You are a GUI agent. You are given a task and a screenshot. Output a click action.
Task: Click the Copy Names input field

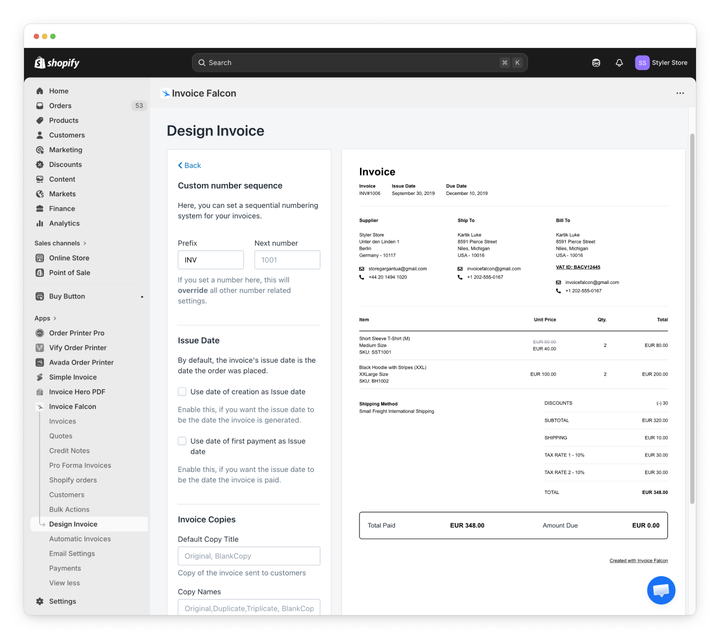[249, 607]
